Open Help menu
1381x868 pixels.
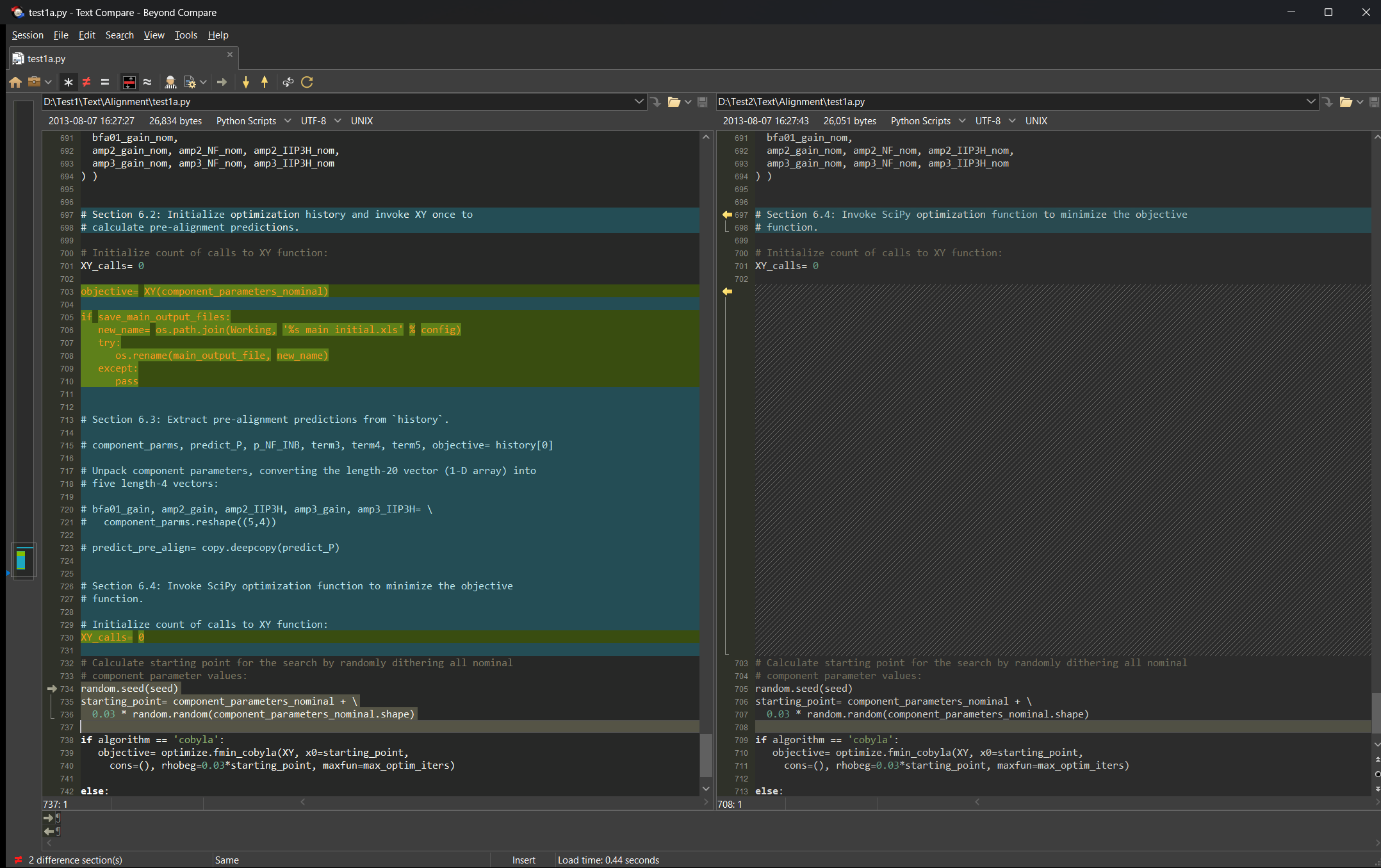coord(218,35)
